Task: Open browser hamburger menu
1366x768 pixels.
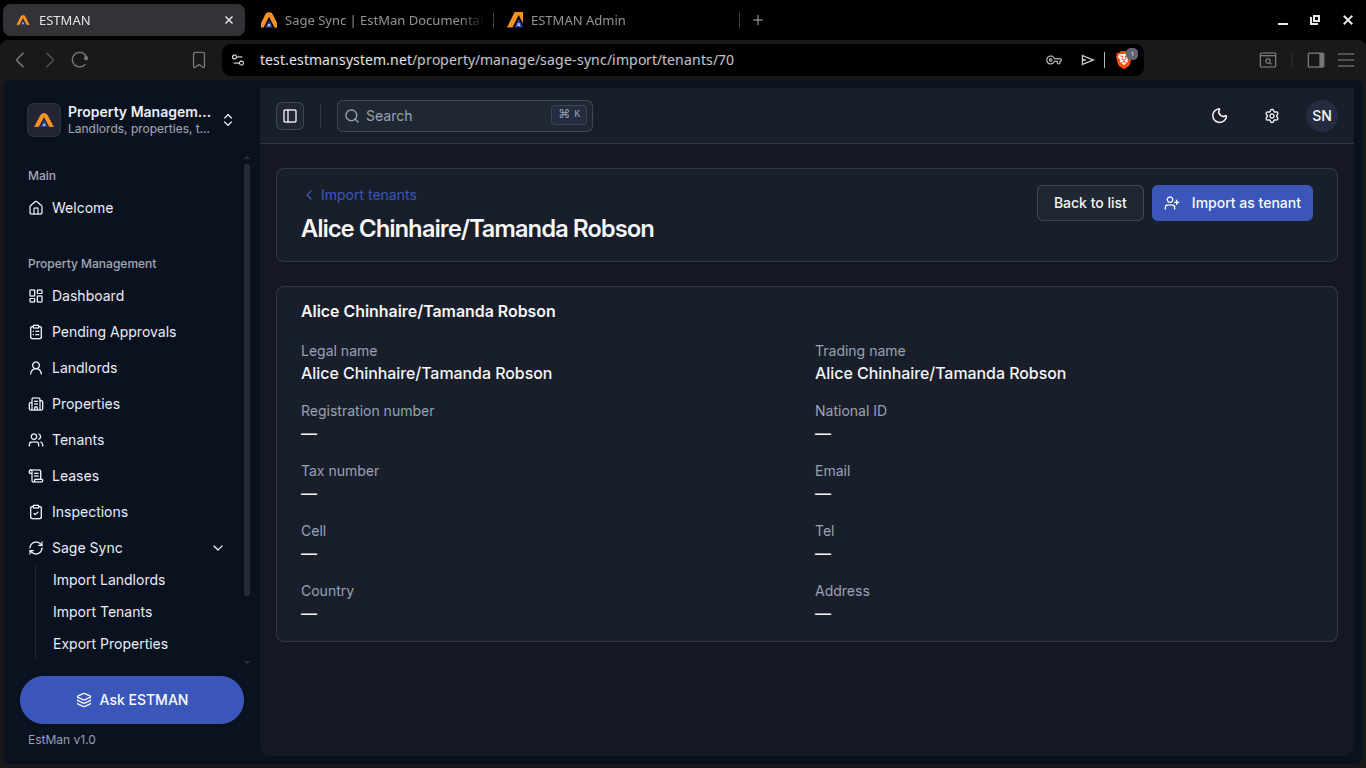Action: [1346, 60]
